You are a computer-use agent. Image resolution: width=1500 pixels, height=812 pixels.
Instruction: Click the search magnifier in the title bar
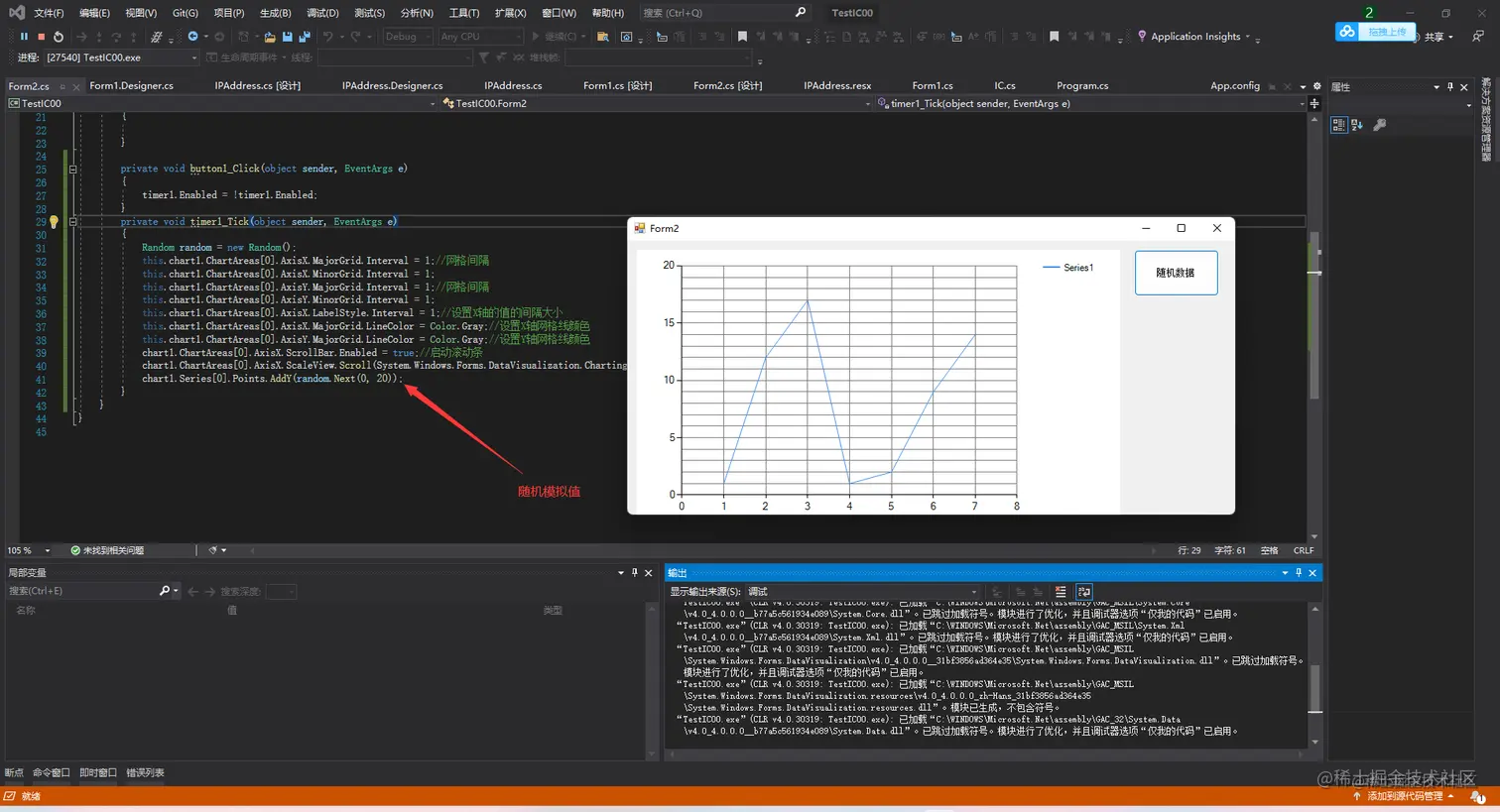[801, 12]
